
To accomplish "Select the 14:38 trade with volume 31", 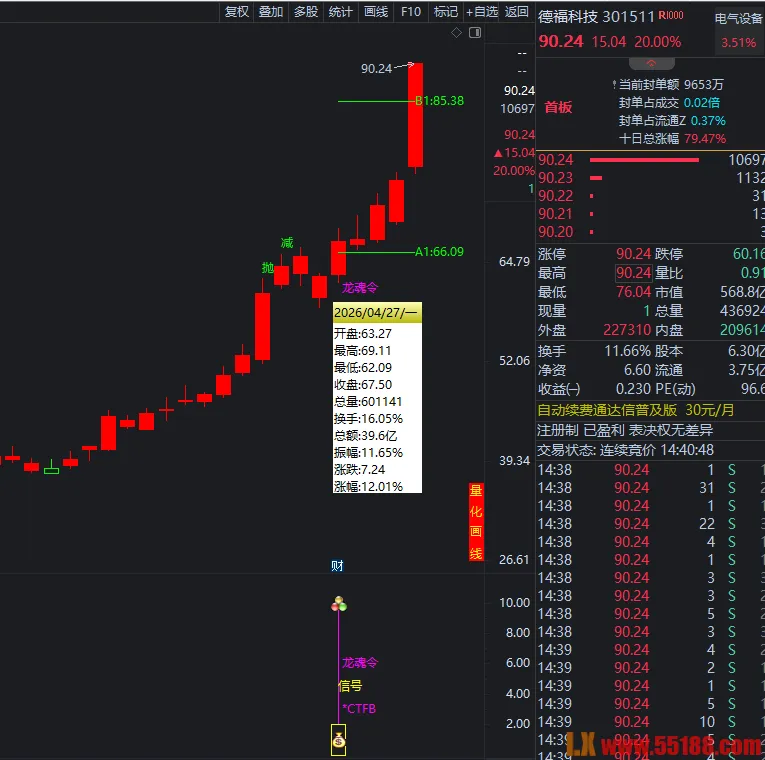I will point(650,488).
